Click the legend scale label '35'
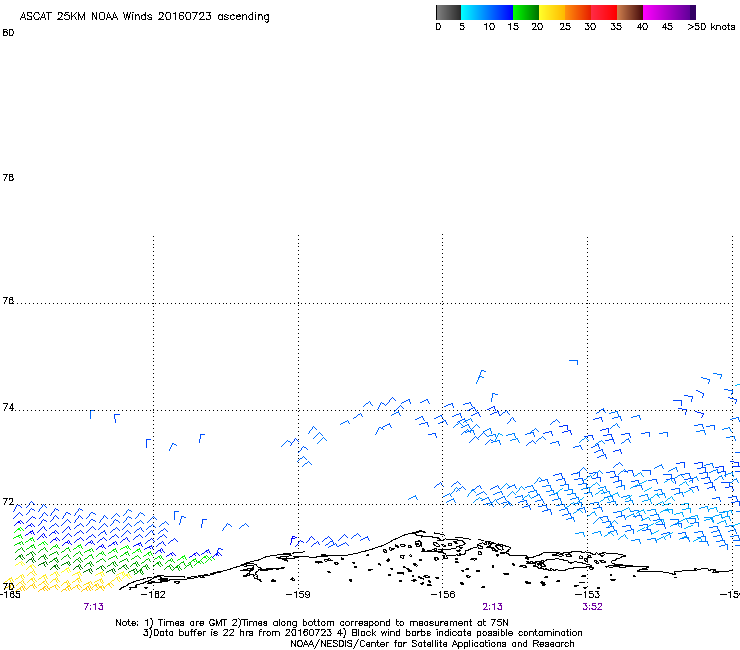The height and width of the screenshot is (650, 740). pos(616,27)
